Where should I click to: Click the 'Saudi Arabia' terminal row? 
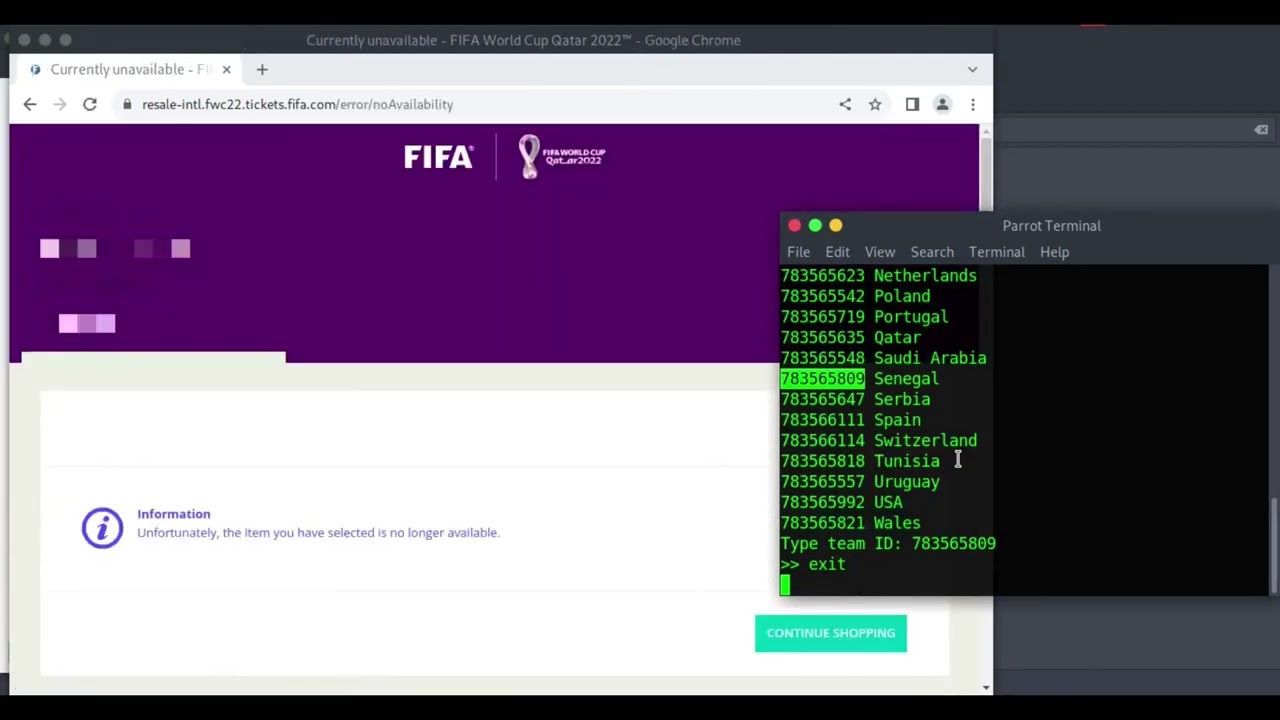click(883, 358)
